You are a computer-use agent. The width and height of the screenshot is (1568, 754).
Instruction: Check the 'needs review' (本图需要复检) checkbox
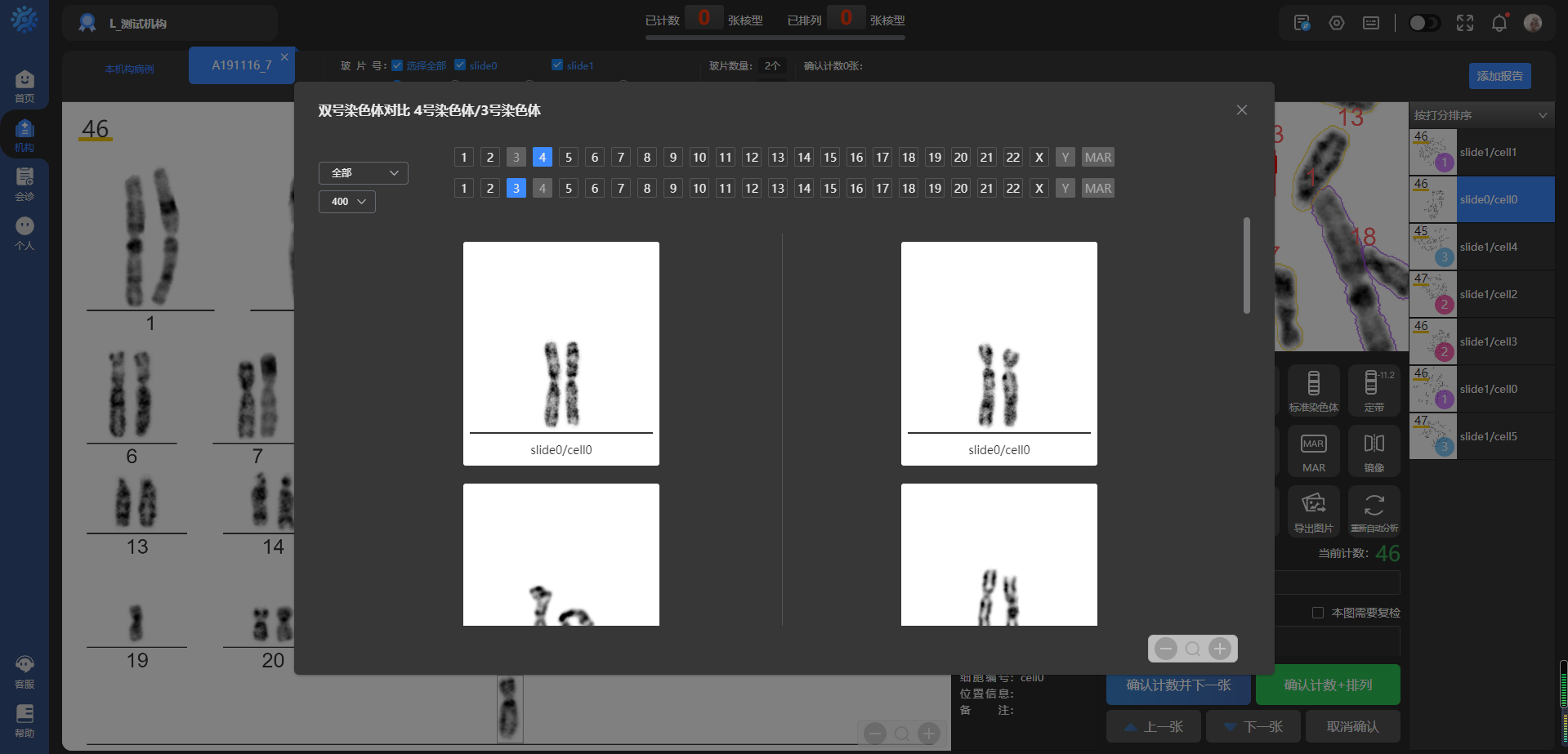[1317, 613]
